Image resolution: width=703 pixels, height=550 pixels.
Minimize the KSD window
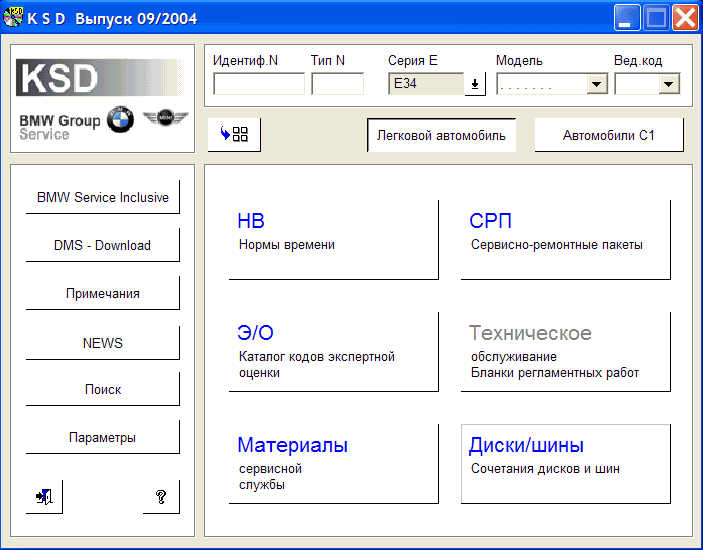pos(627,18)
